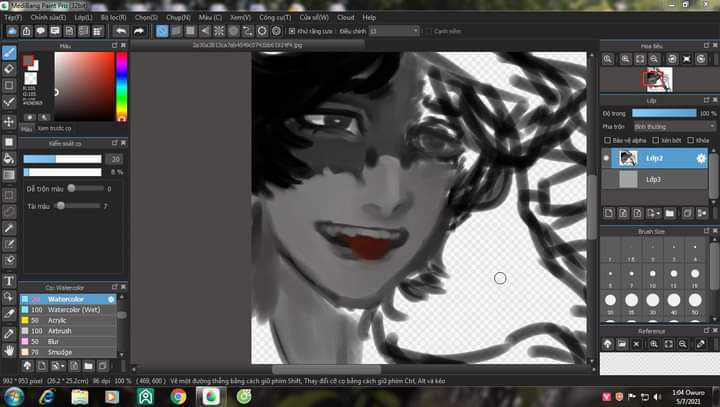Image resolution: width=720 pixels, height=407 pixels.
Task: Toggle Khóa lock checkbox
Action: 690,140
